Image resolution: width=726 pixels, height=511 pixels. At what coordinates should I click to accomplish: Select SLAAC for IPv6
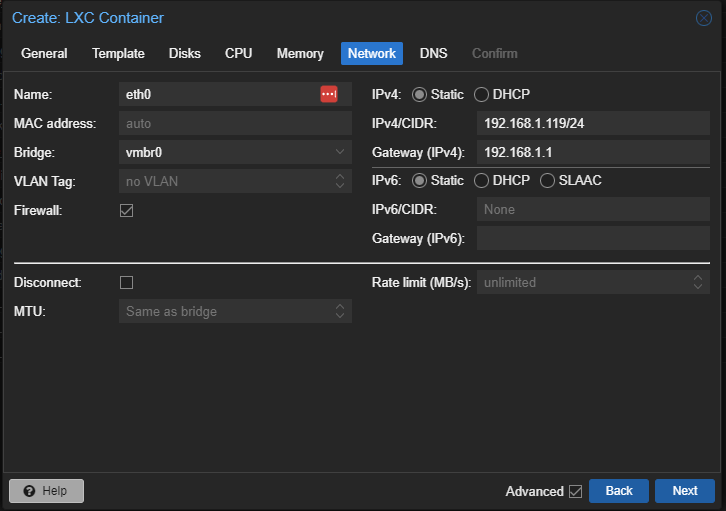tap(547, 181)
